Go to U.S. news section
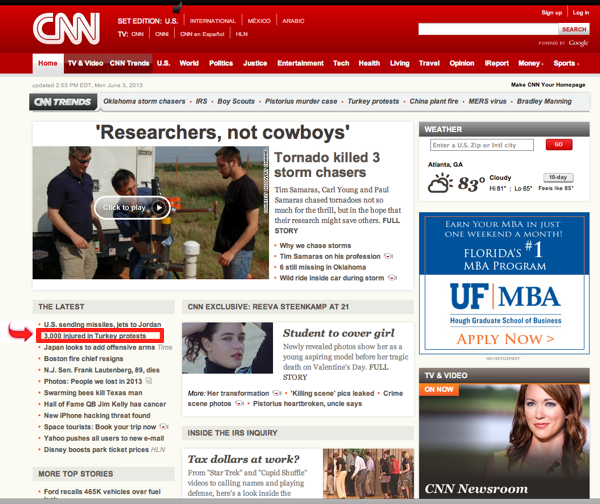 tap(163, 63)
